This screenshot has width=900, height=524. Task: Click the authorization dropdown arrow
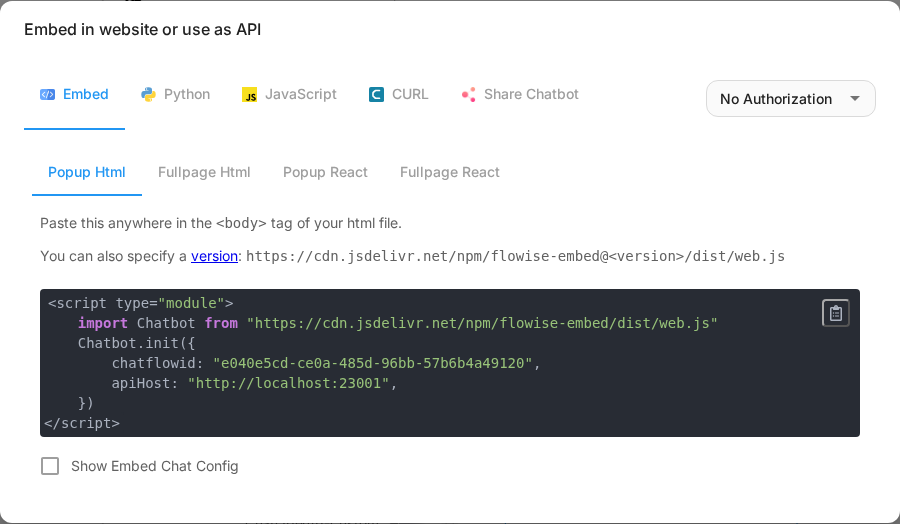click(x=855, y=99)
